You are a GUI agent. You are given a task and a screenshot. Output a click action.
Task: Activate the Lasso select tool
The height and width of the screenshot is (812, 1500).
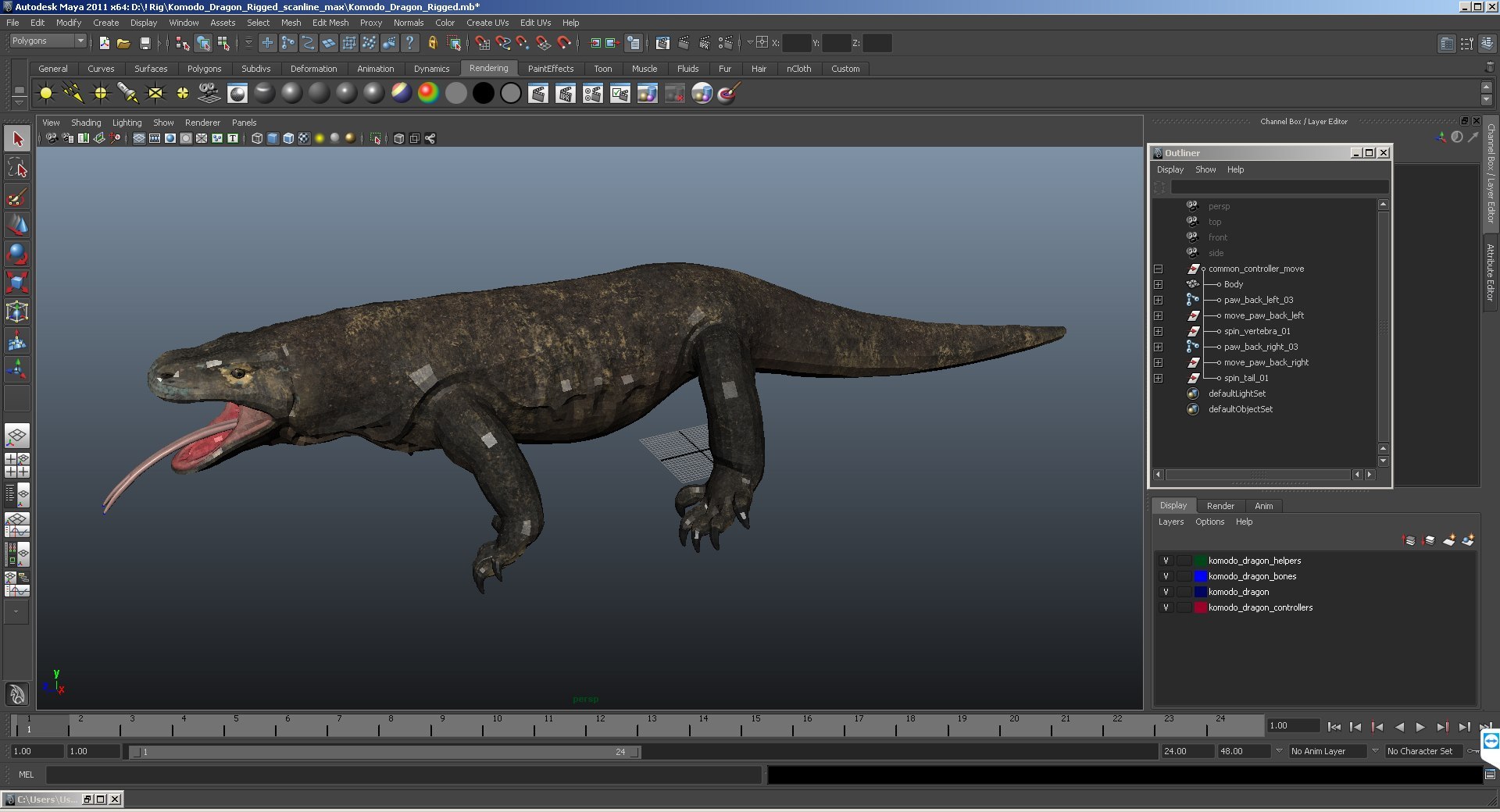click(x=17, y=168)
